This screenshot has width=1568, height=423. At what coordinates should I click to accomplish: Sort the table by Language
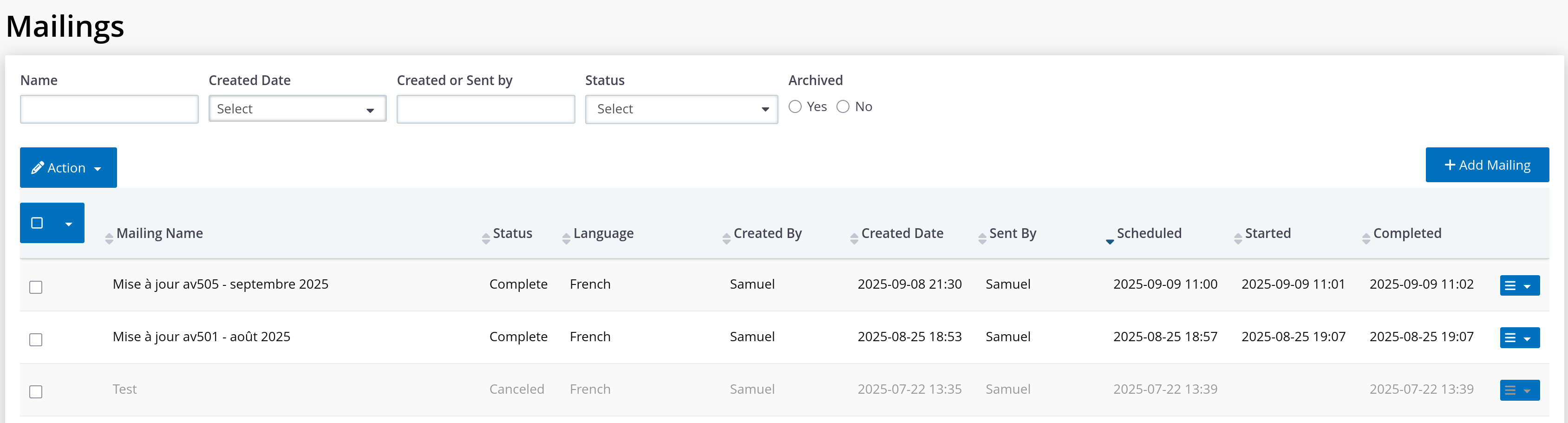566,239
